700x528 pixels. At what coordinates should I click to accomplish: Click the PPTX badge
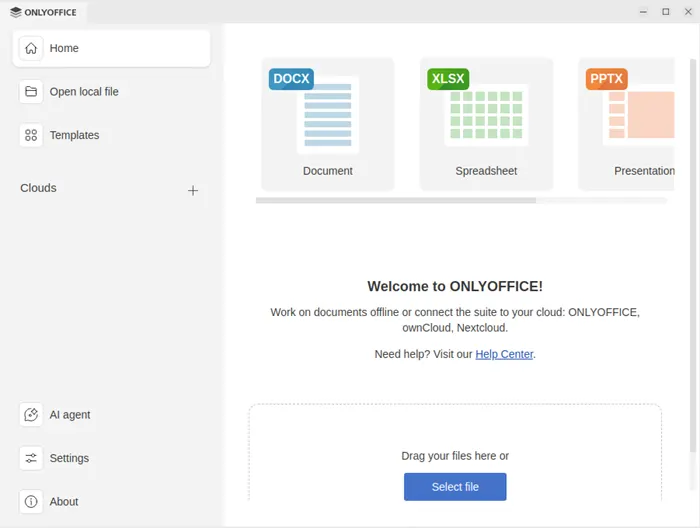(x=606, y=79)
